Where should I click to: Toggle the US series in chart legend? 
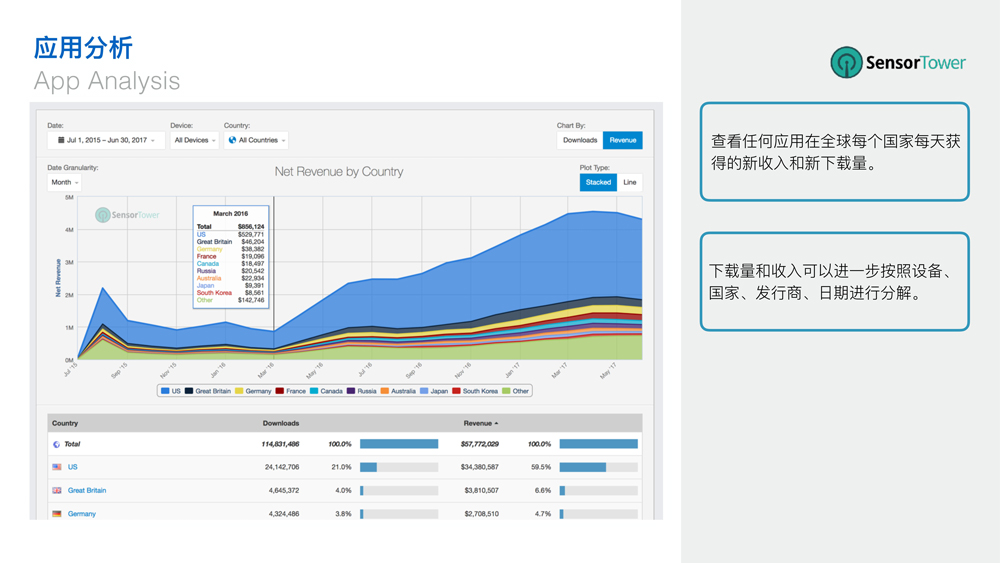tap(171, 391)
